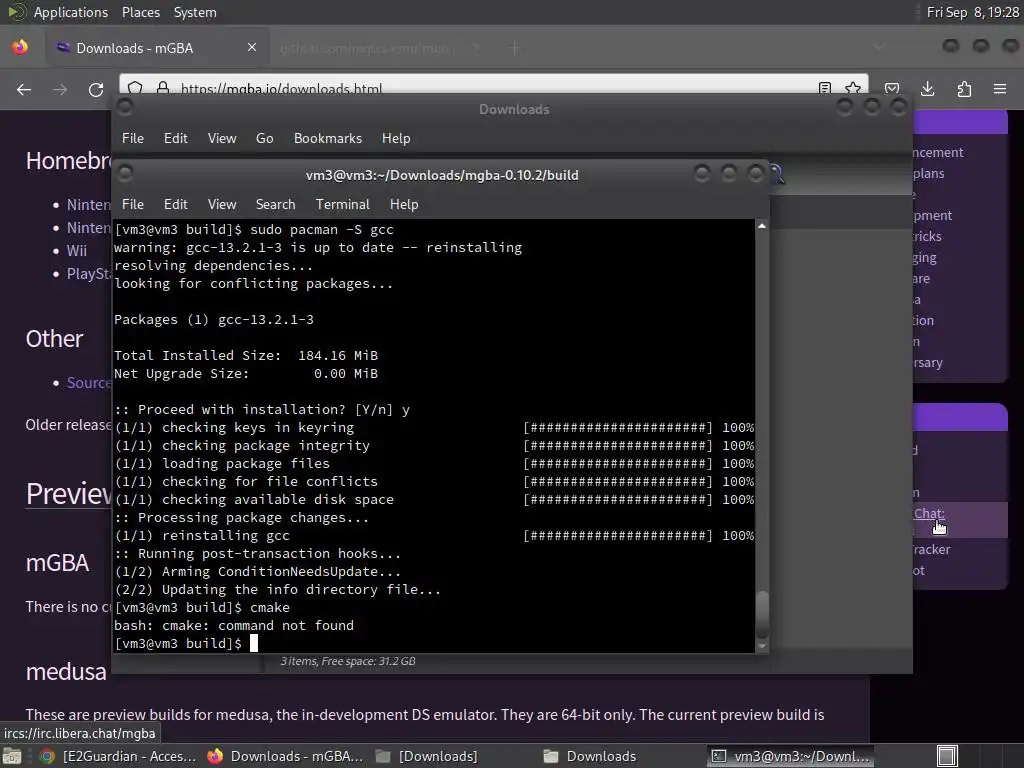Open the Applications menu in top panel
1024x768 pixels.
click(x=71, y=12)
